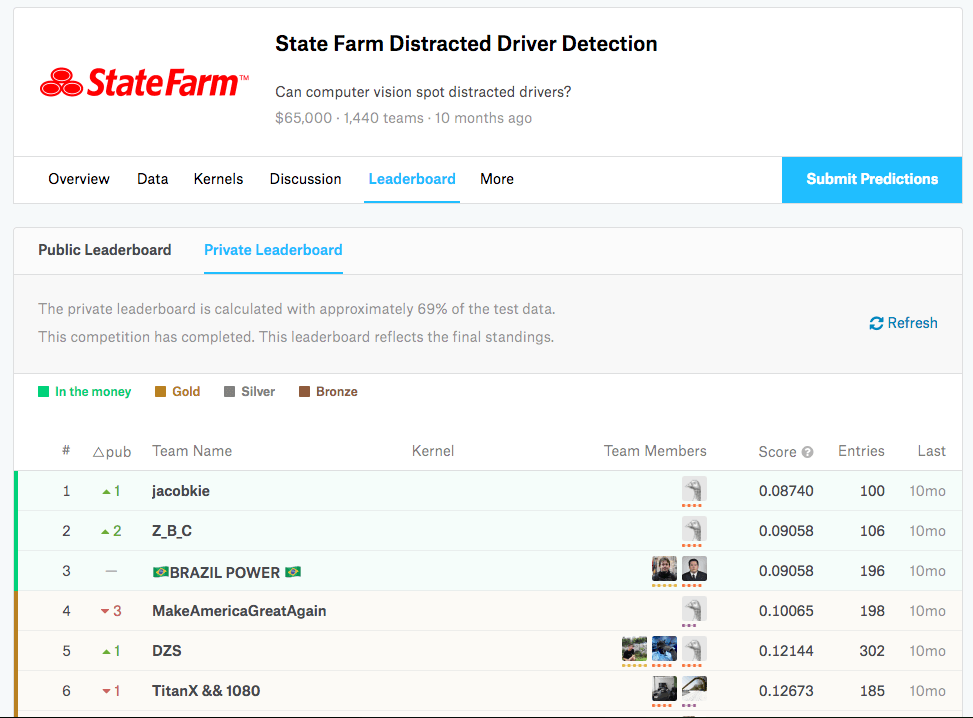Click the State Farm logo
Image resolution: width=973 pixels, height=718 pixels.
144,83
